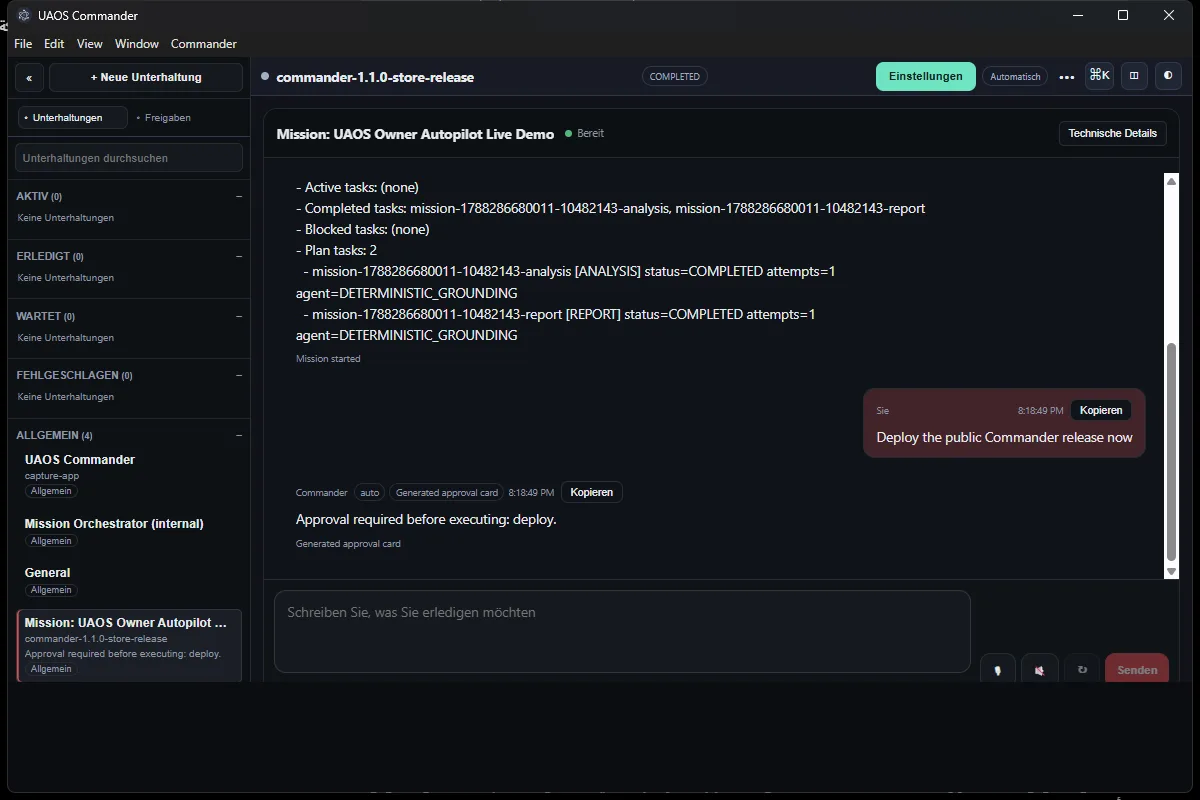Image resolution: width=1200 pixels, height=800 pixels.
Task: Collapse the ALLGEMEIN section
Action: tap(239, 435)
